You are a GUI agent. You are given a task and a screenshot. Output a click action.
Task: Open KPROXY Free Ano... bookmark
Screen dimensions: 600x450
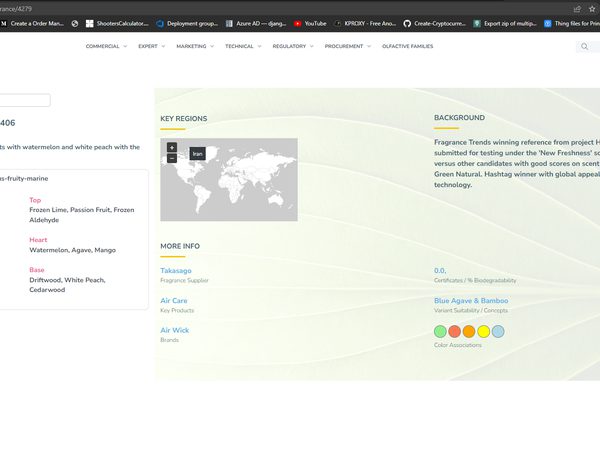pos(365,23)
